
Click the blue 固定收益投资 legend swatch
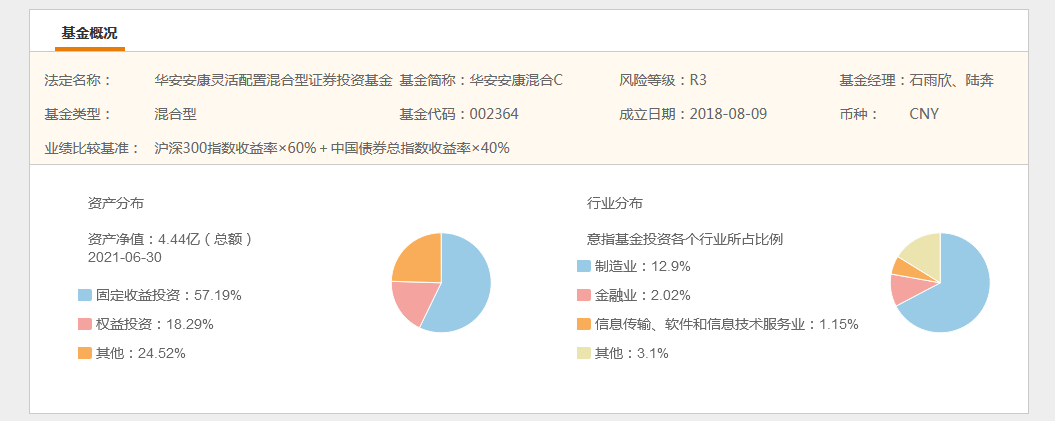tap(84, 295)
